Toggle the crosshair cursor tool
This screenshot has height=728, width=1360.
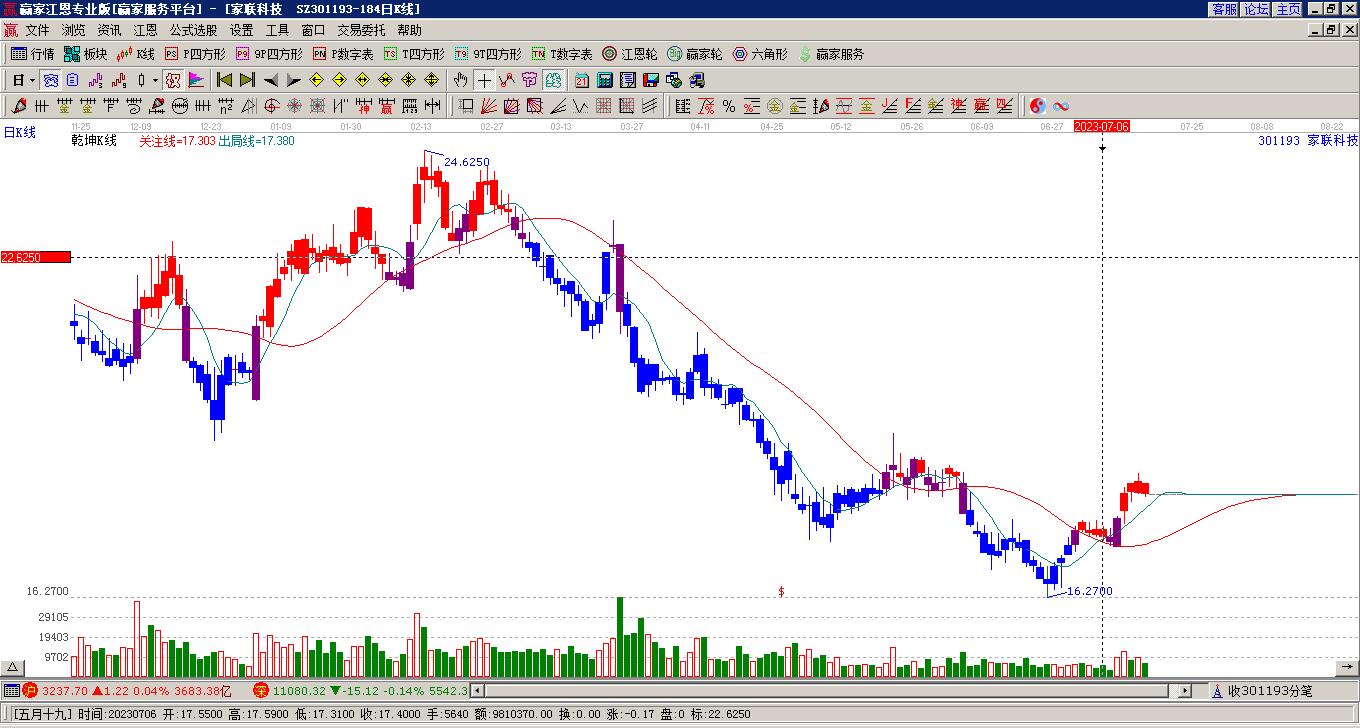tap(484, 80)
